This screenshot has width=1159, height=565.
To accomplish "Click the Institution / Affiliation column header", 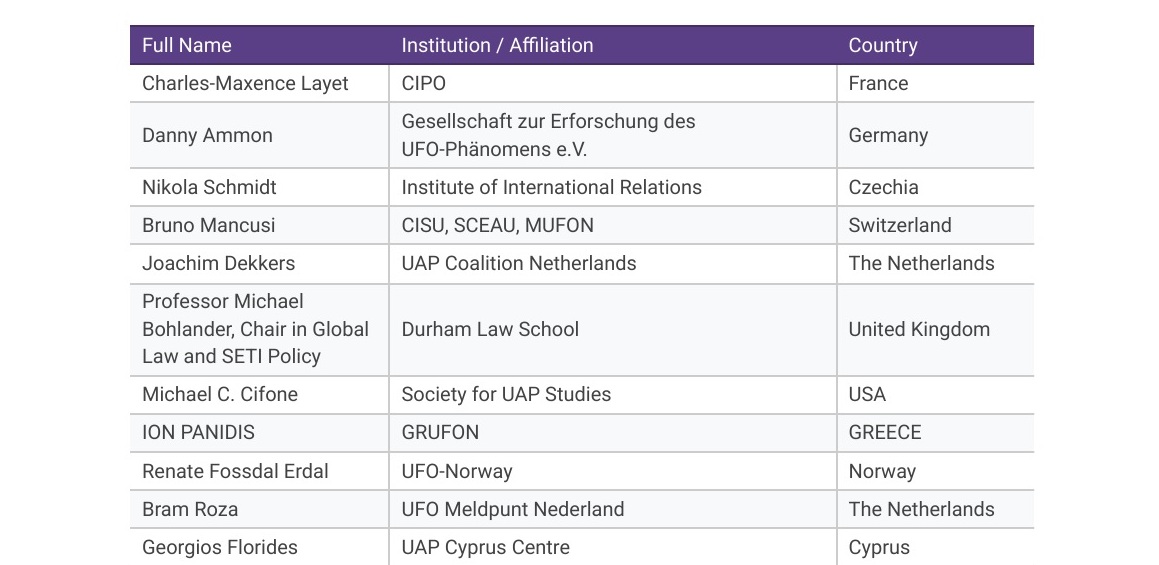I will pyautogui.click(x=497, y=45).
